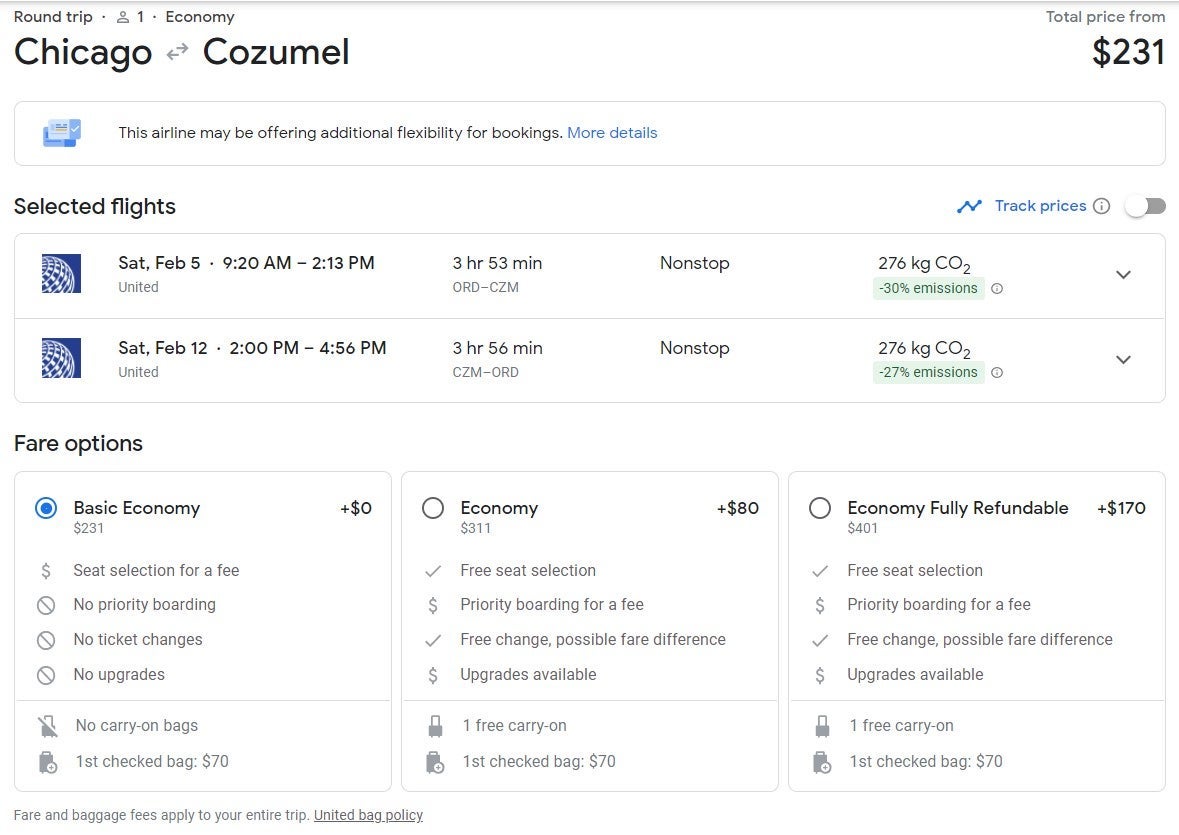Click the round-trip arrows between cities
Screen dimensions: 1179x835
177,52
